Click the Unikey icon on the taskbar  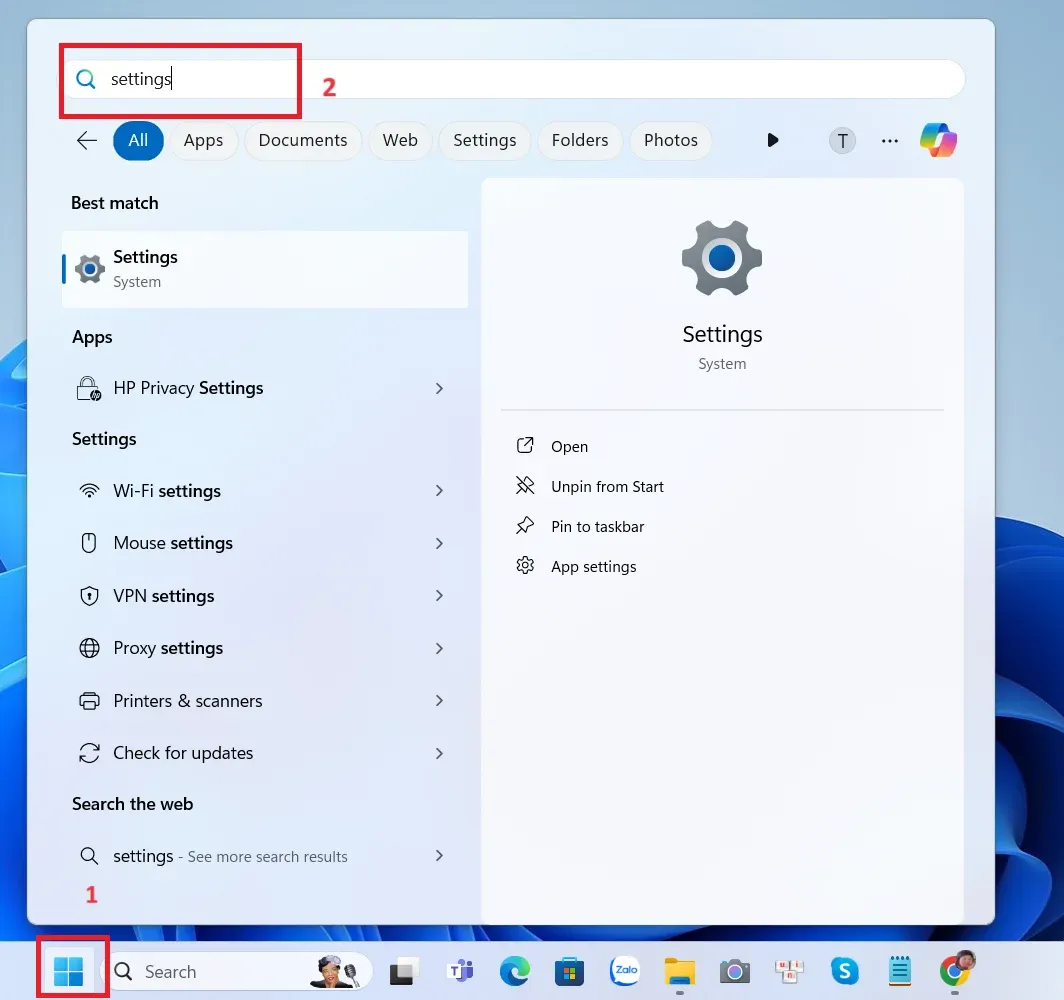click(789, 971)
